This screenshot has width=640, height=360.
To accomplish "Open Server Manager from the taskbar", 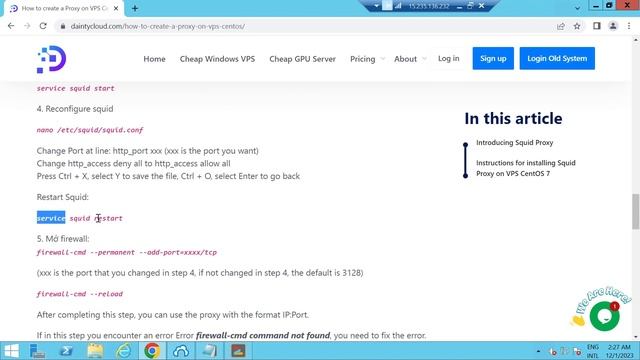I will coord(38,351).
